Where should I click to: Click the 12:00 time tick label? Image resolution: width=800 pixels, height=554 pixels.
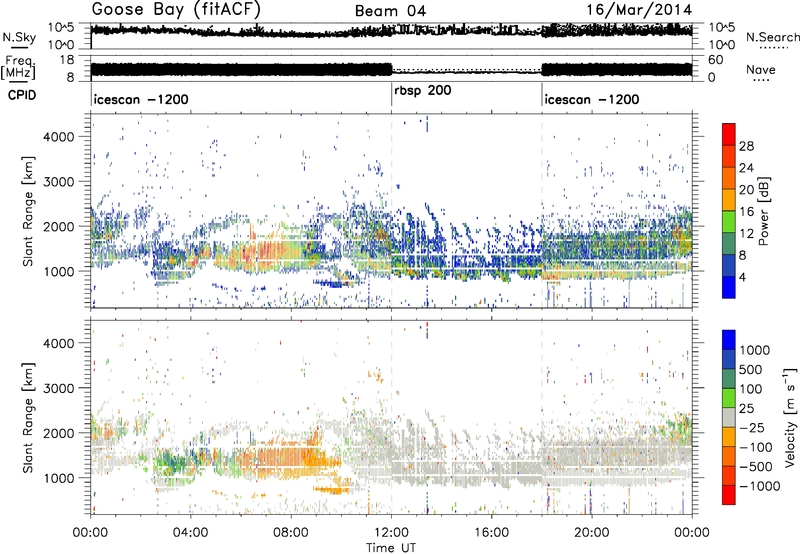coord(391,533)
